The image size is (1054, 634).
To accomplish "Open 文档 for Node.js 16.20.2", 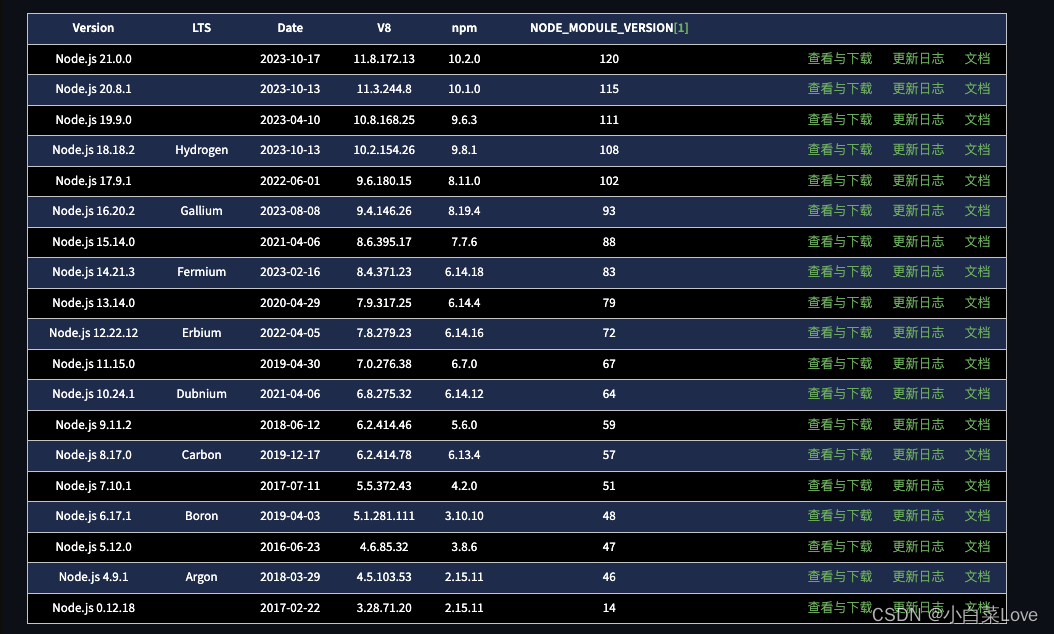I will tap(977, 210).
